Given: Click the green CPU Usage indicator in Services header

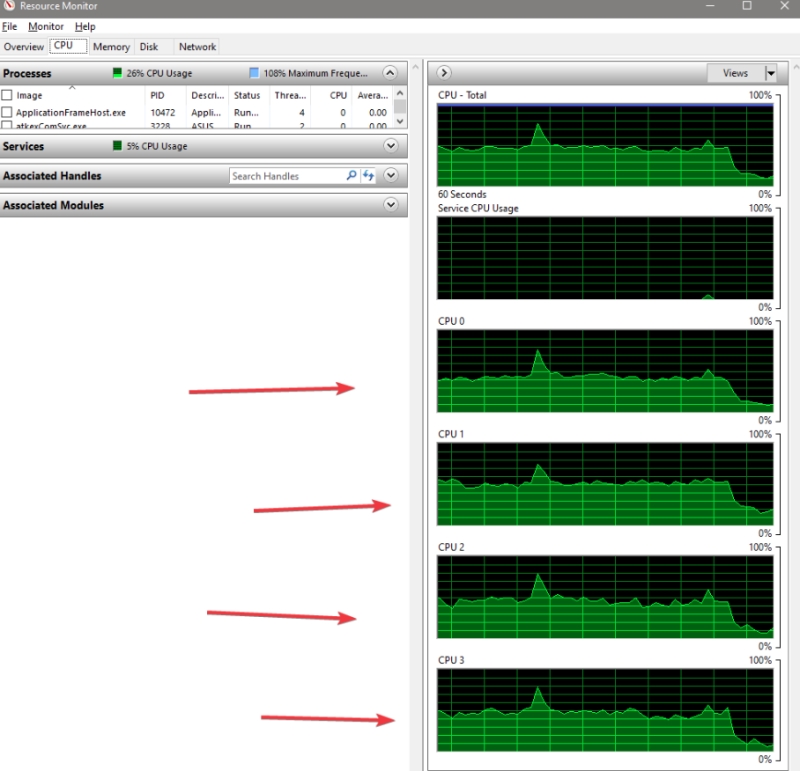Looking at the screenshot, I should tap(117, 146).
